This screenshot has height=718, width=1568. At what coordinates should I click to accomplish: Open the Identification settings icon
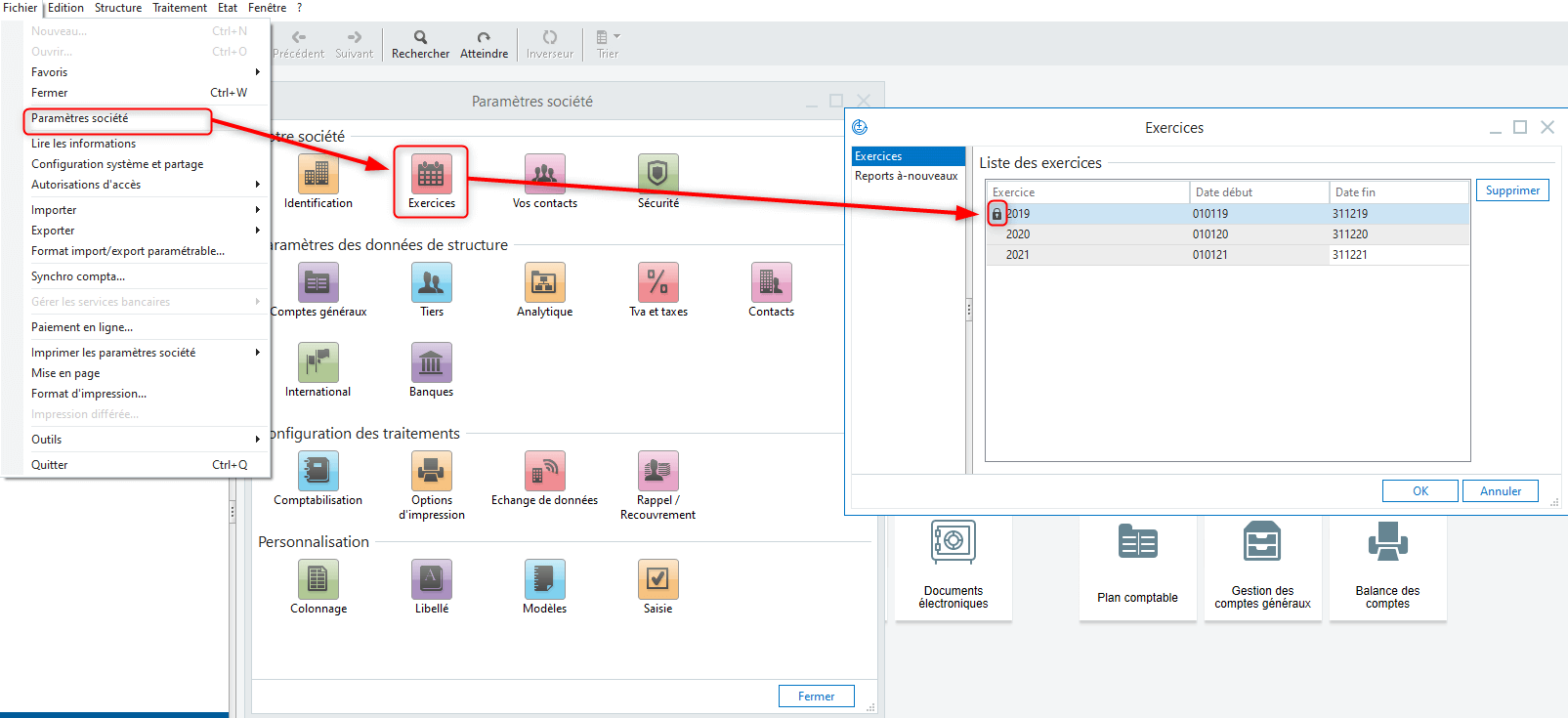point(318,175)
